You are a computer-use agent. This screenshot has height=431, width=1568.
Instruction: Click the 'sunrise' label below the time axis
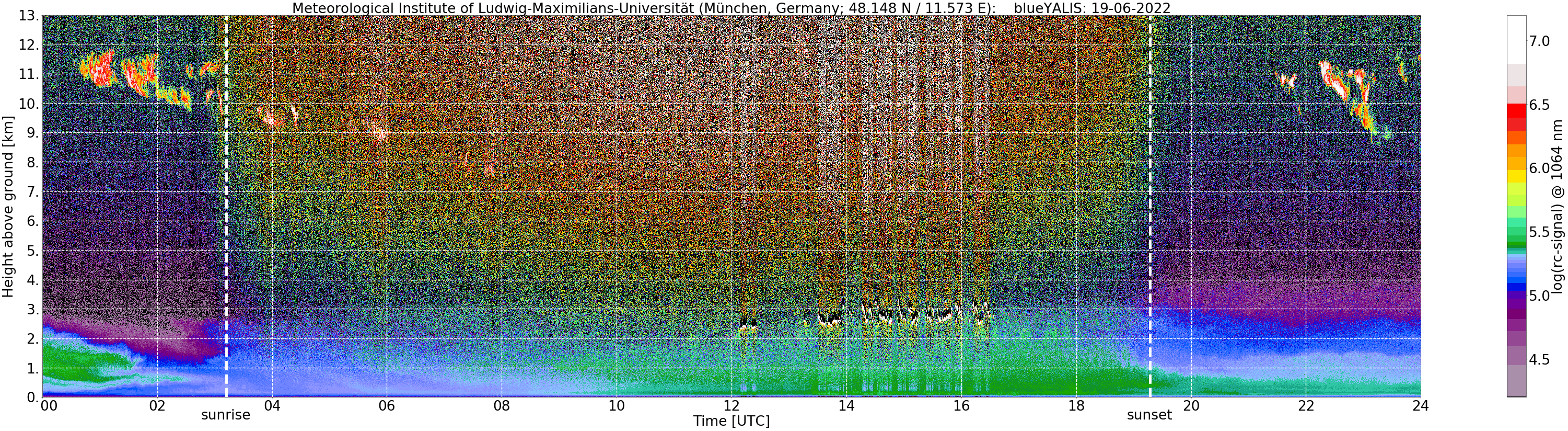pos(226,415)
